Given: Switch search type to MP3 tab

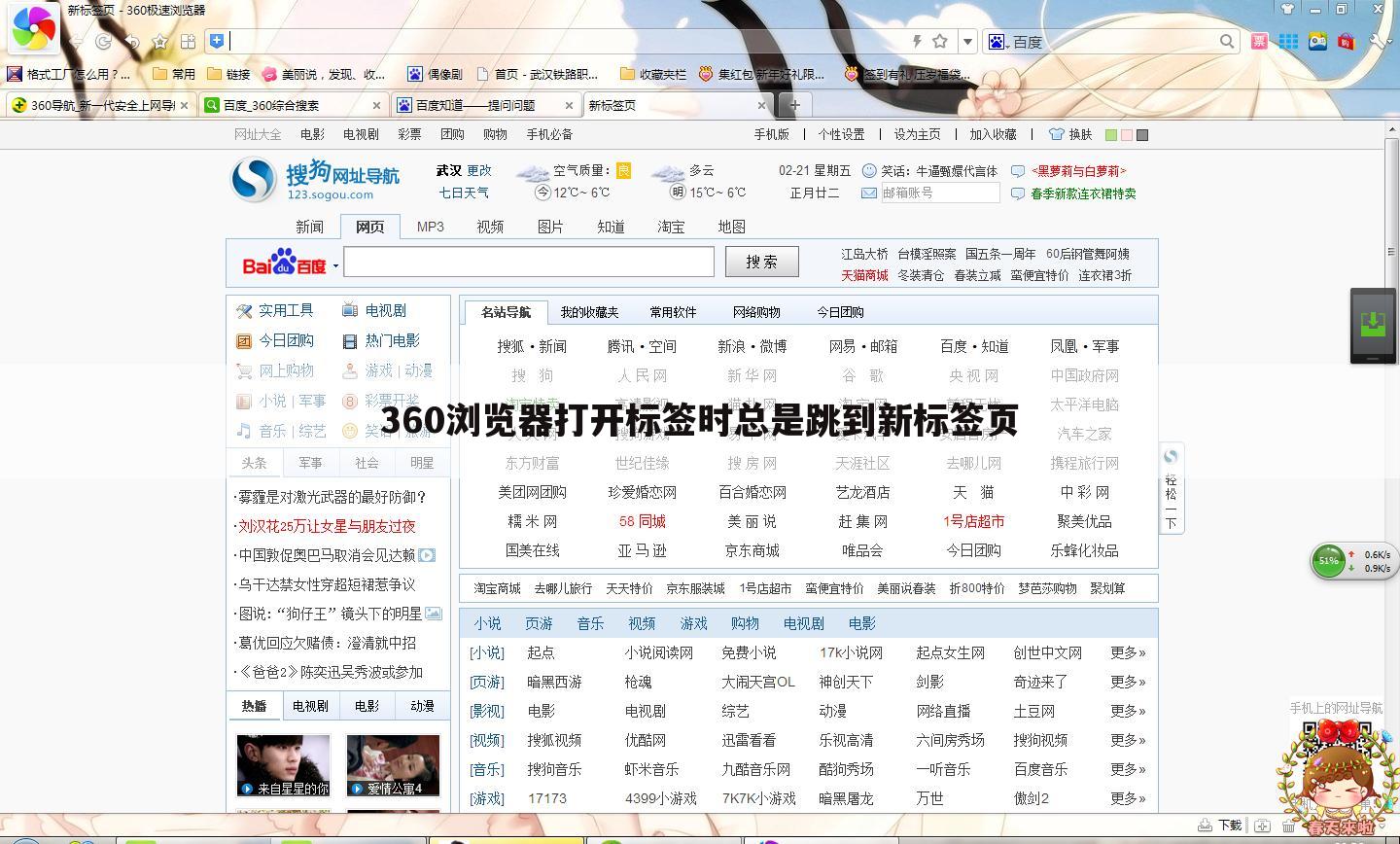Looking at the screenshot, I should (x=431, y=226).
